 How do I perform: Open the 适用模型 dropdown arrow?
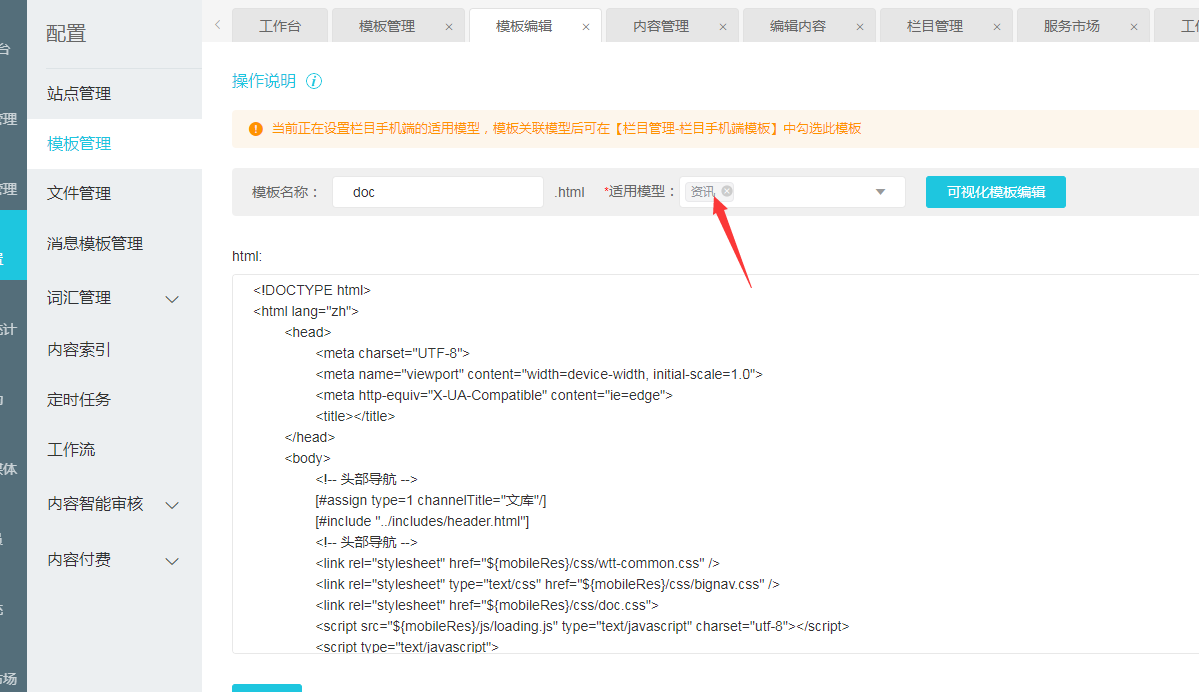[880, 192]
